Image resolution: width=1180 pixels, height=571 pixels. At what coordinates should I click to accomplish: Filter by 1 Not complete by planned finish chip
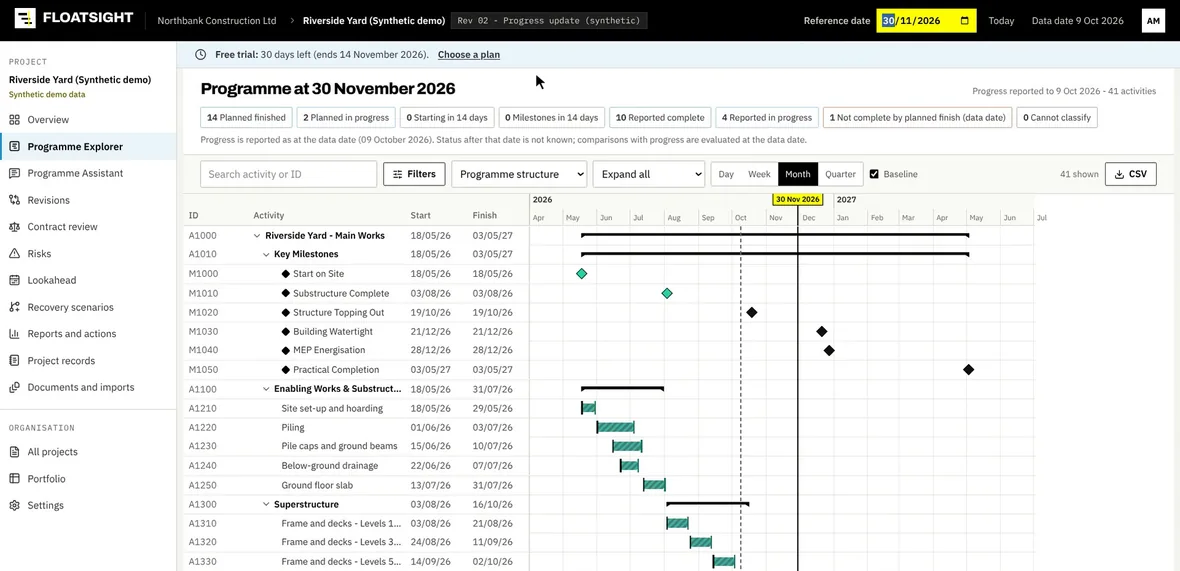917,117
